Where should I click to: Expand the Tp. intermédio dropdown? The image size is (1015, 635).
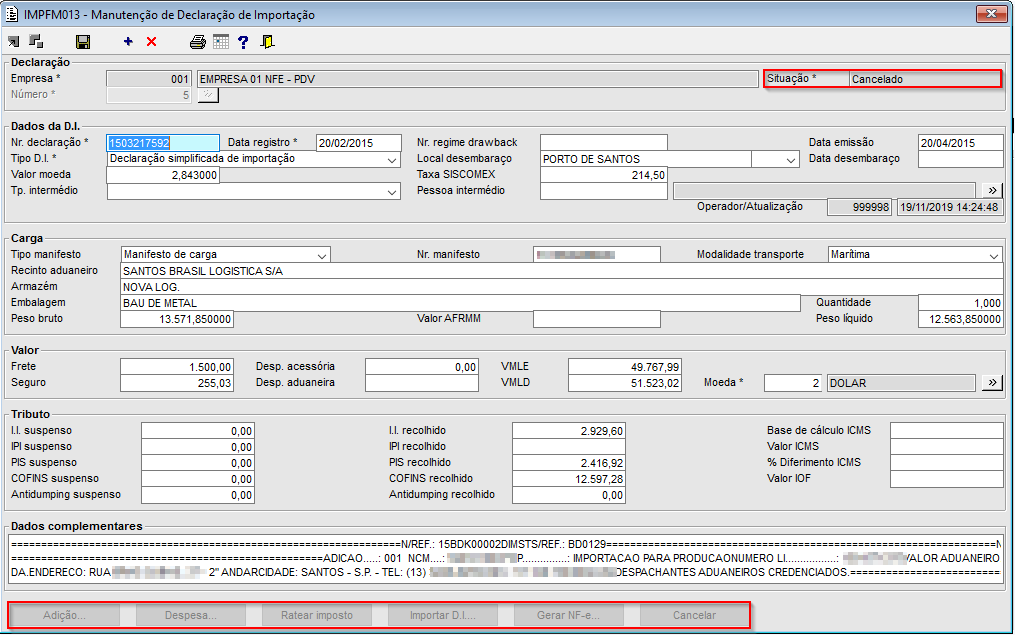pos(391,191)
